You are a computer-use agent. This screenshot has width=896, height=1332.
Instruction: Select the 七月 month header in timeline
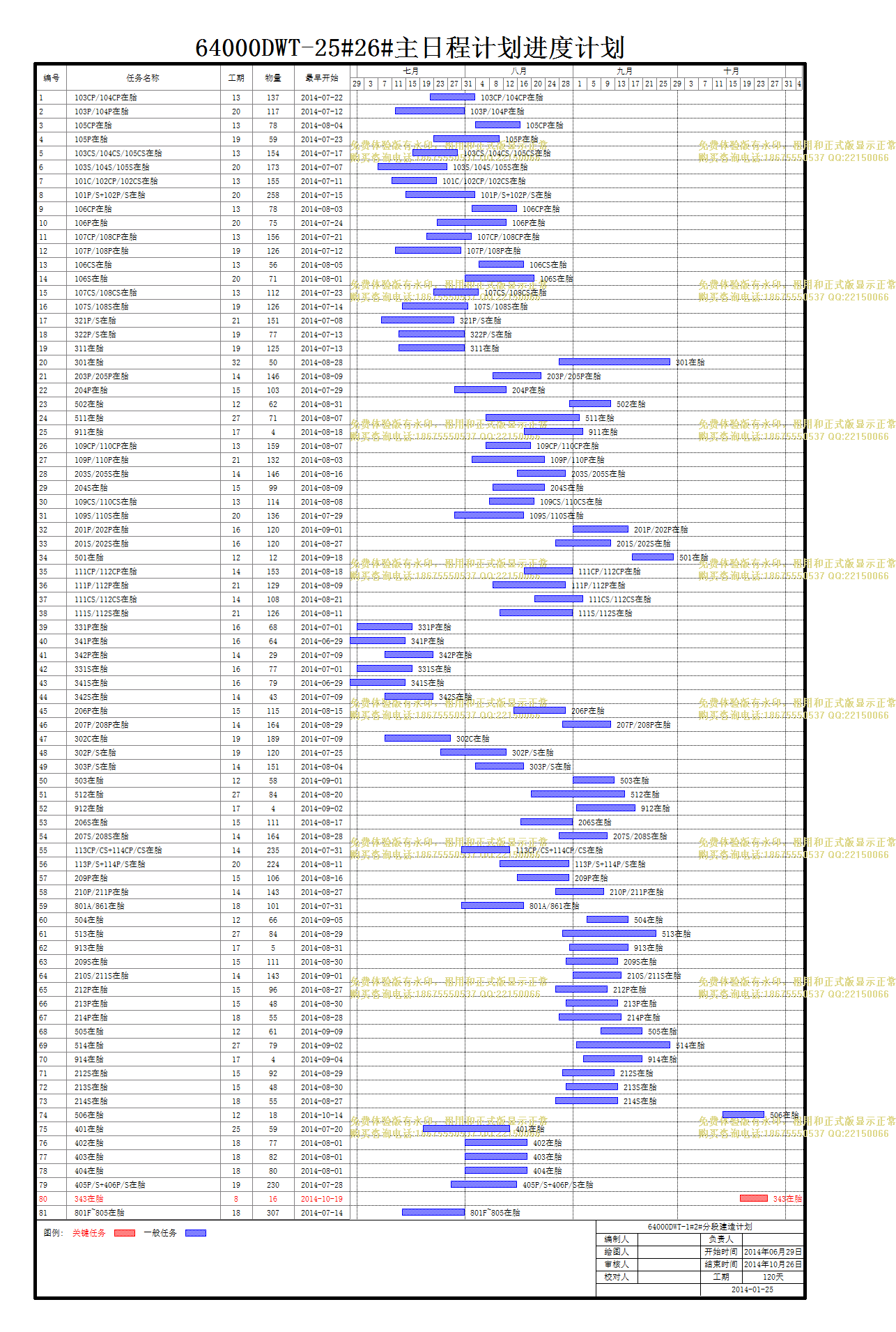[x=411, y=71]
